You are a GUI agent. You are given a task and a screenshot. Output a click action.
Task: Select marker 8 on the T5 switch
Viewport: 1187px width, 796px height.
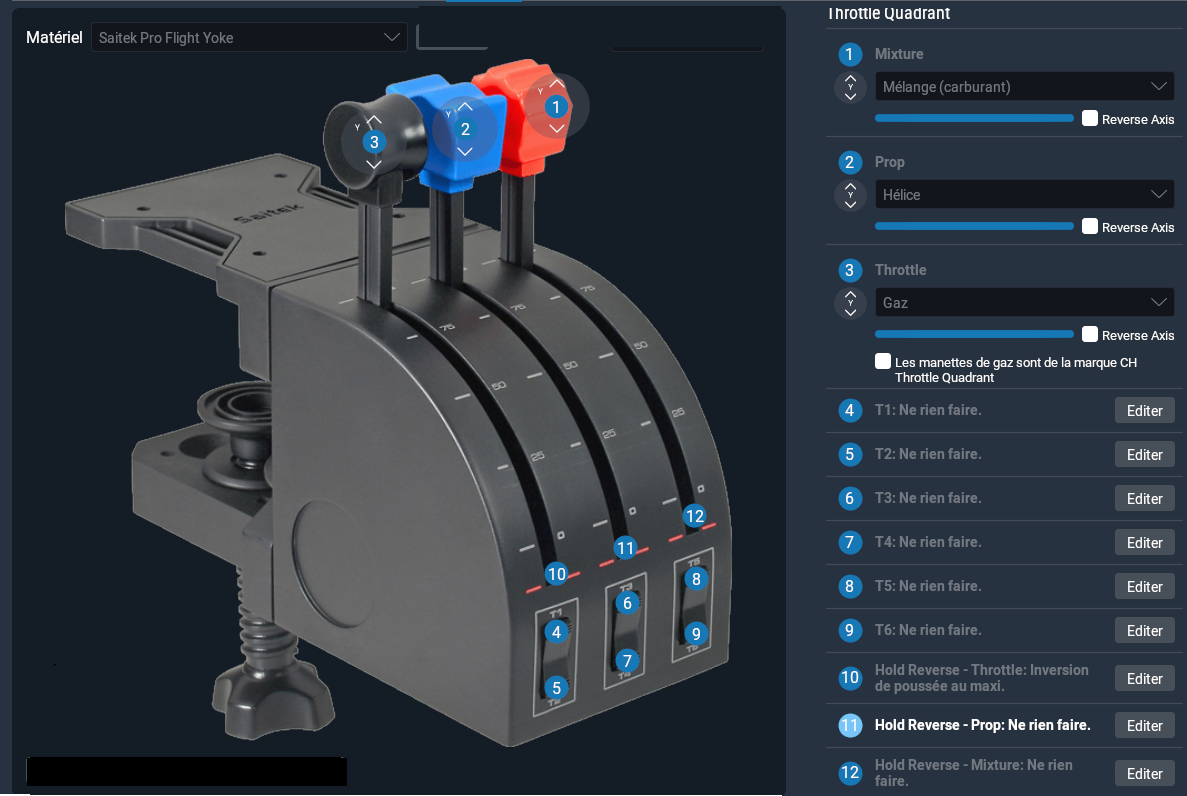(x=696, y=579)
